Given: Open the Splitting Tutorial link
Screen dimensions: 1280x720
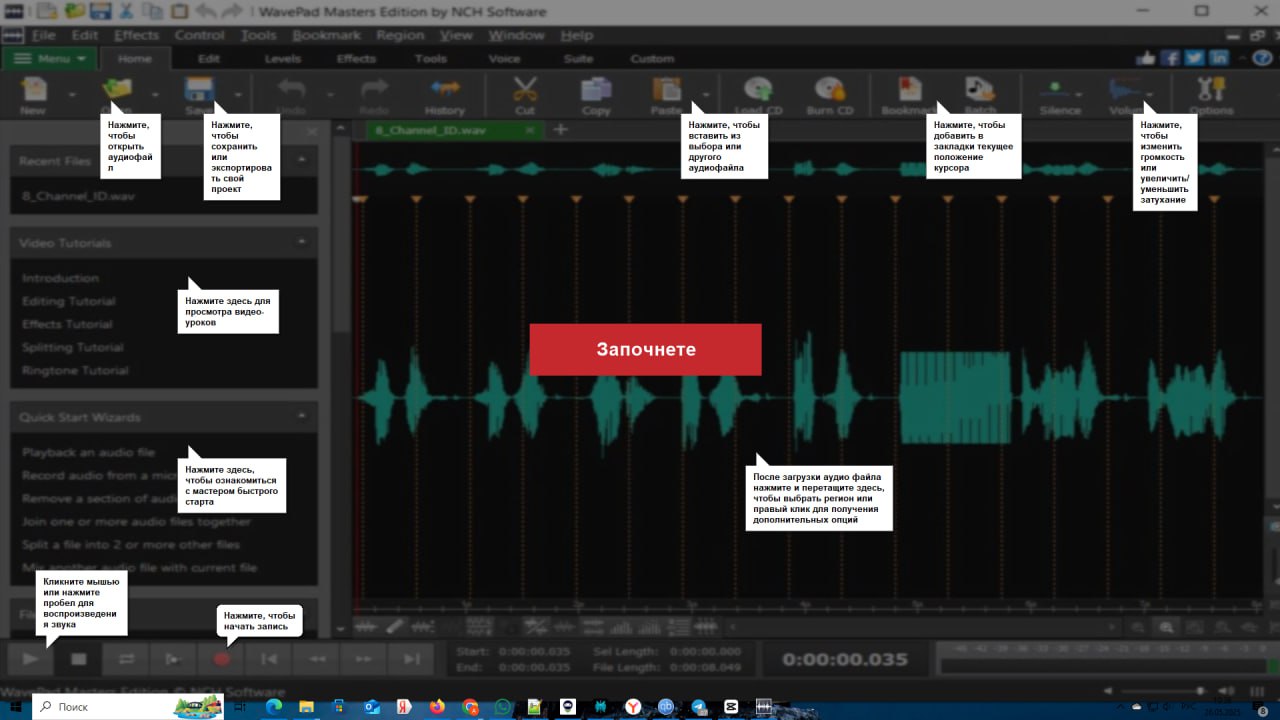Looking at the screenshot, I should point(72,347).
